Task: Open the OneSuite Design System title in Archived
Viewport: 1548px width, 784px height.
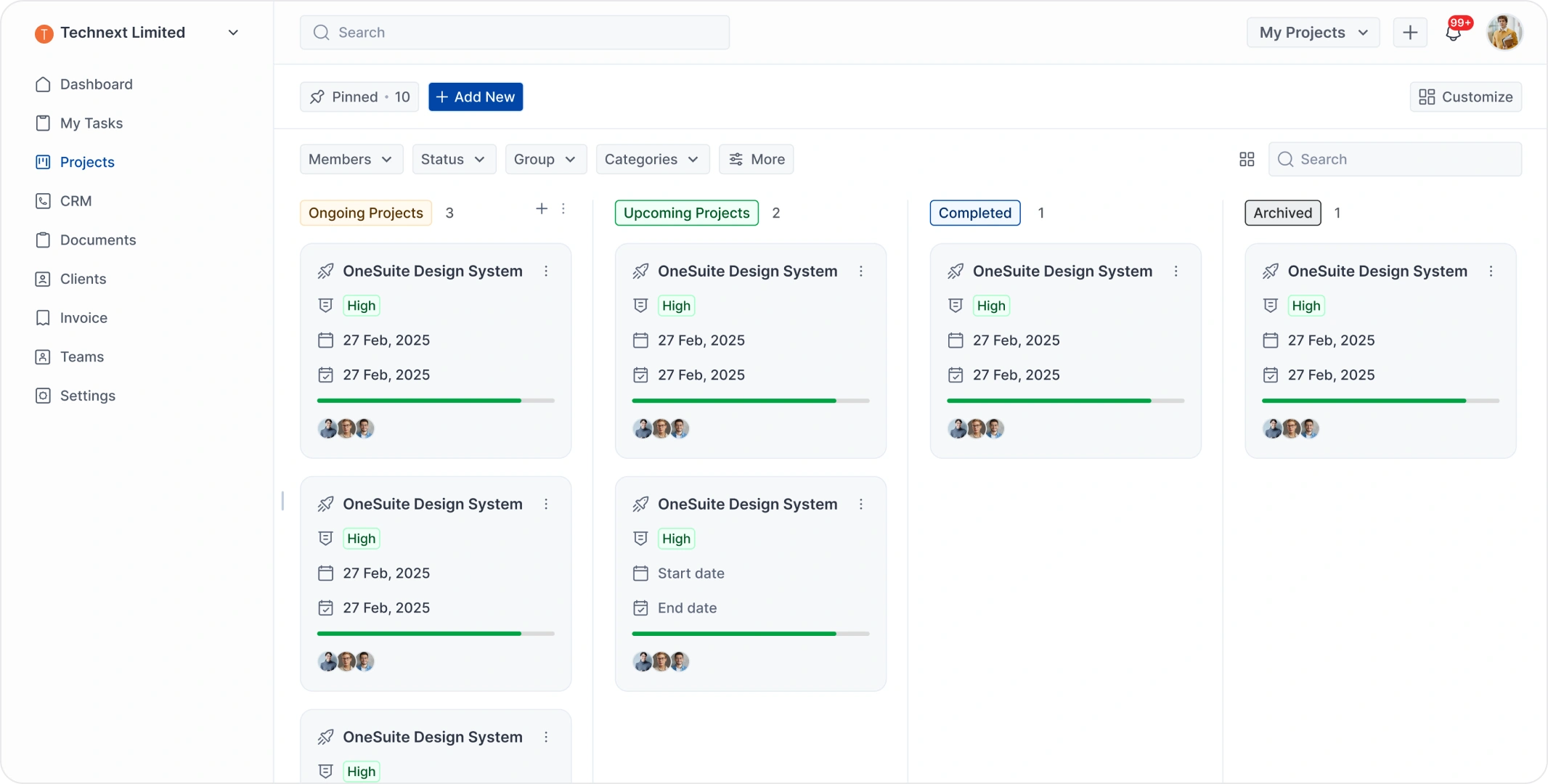Action: (x=1377, y=271)
